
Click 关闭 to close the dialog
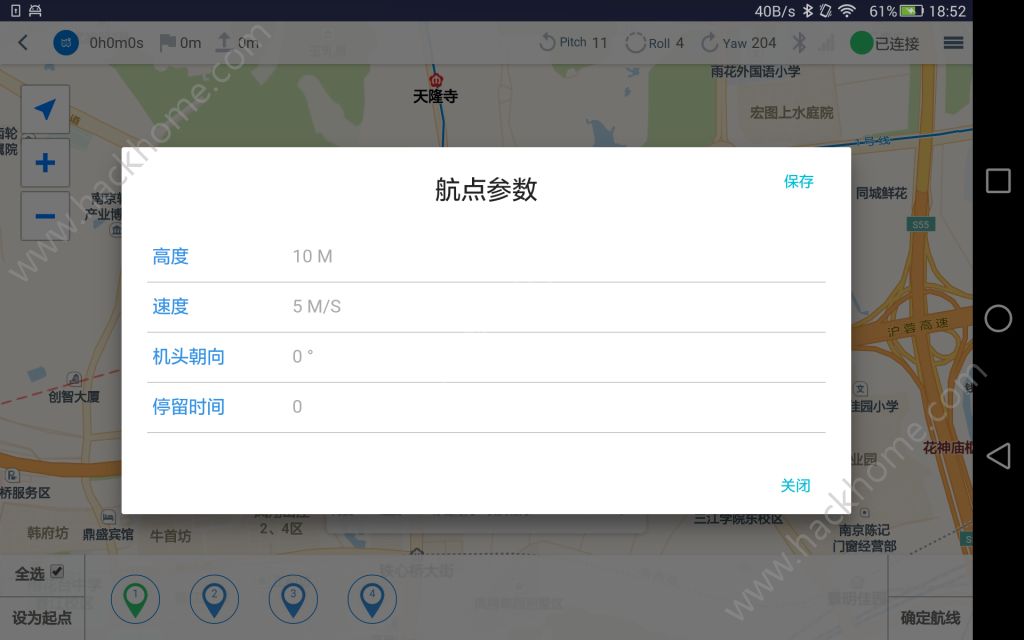(795, 485)
